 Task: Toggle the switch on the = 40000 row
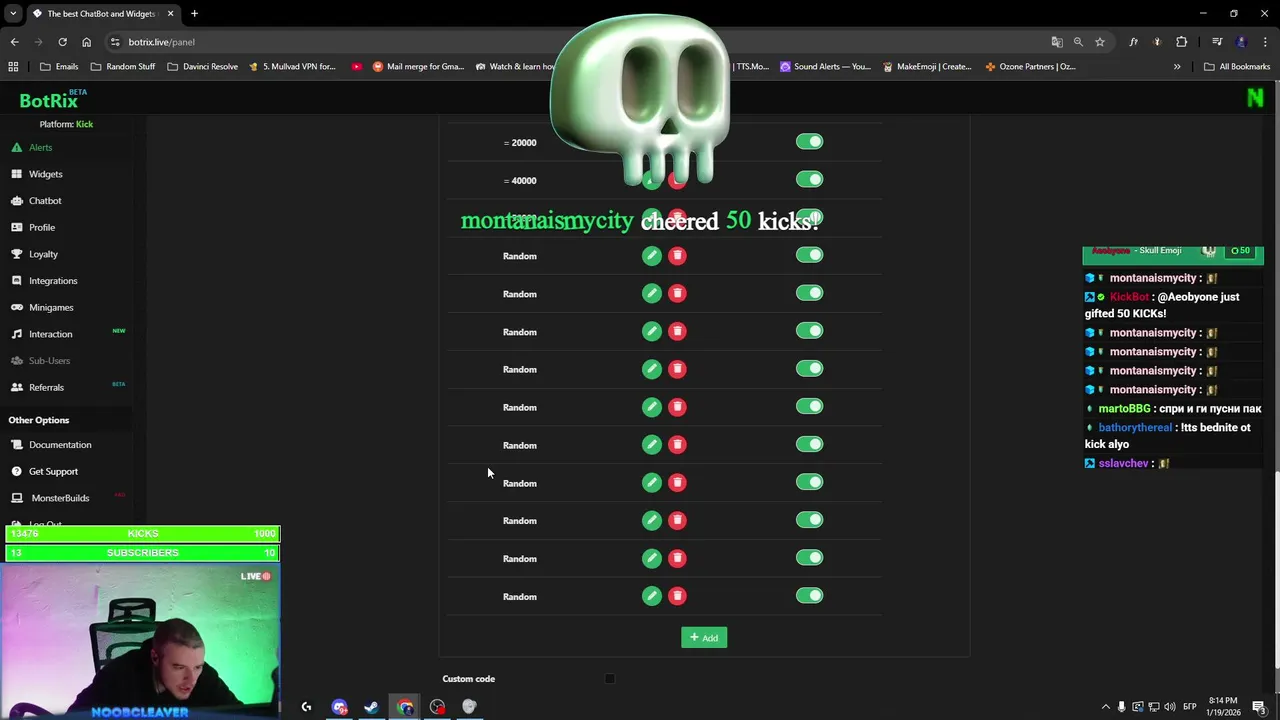pos(809,180)
